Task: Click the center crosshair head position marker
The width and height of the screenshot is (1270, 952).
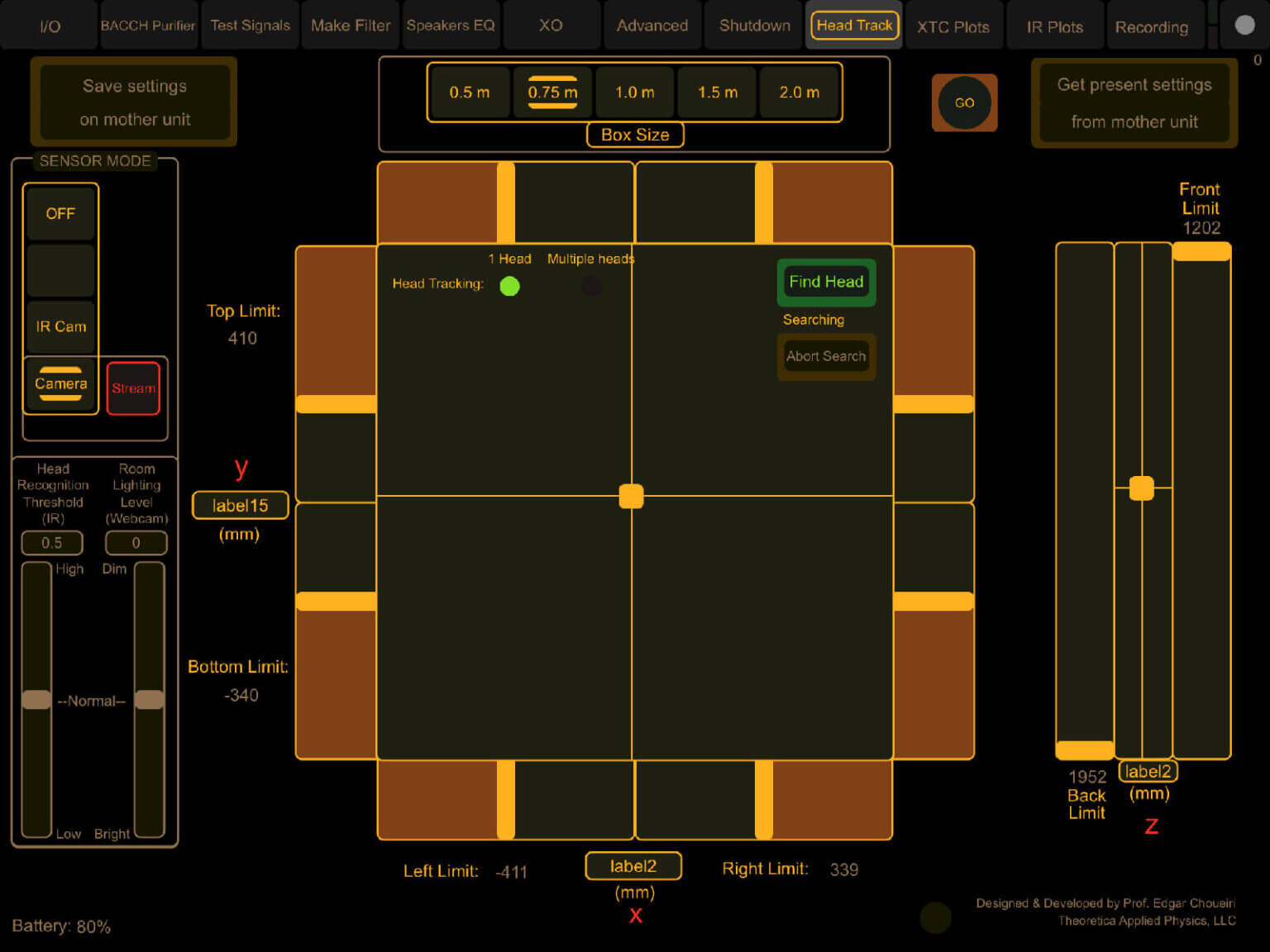Action: [631, 496]
